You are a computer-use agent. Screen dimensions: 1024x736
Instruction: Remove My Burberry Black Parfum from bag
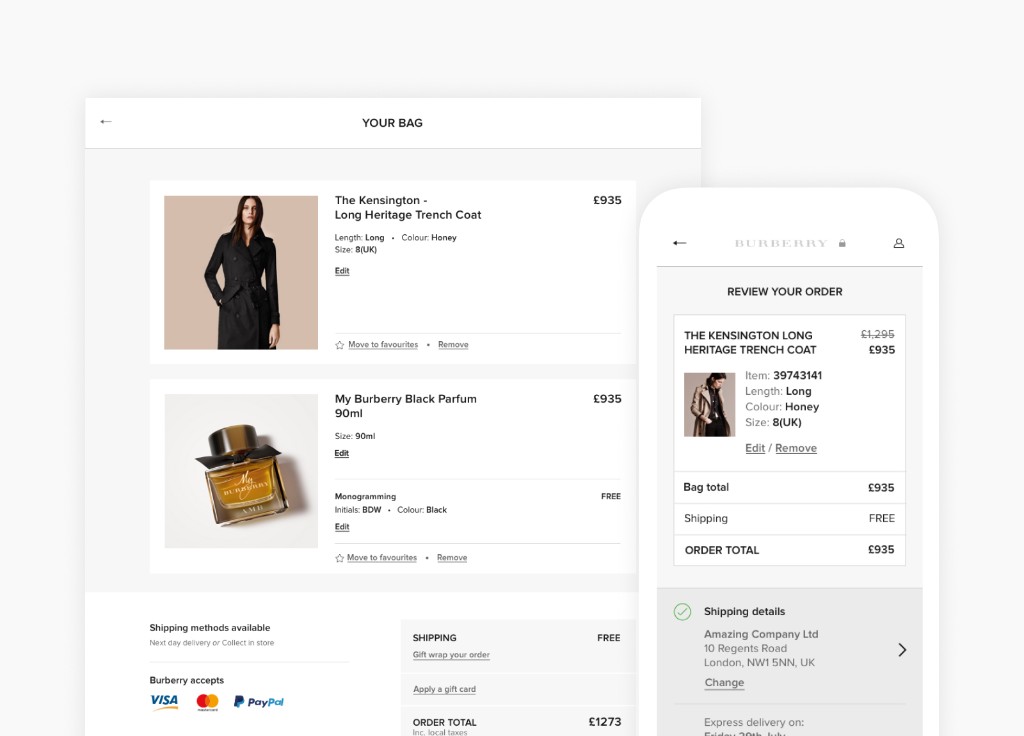452,558
